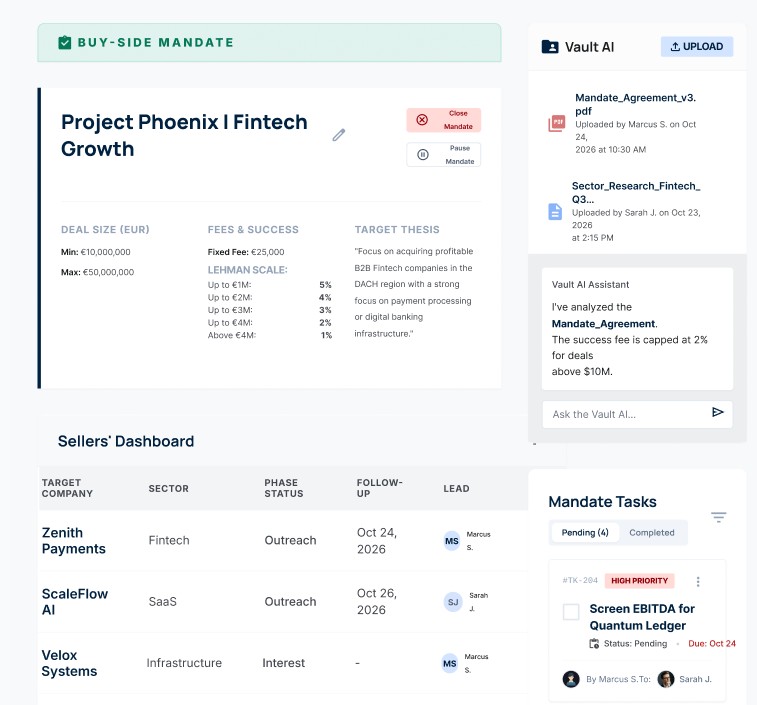This screenshot has width=757, height=705.
Task: Click Project Phoenix | Fintech Growth title
Action: pyautogui.click(x=184, y=135)
